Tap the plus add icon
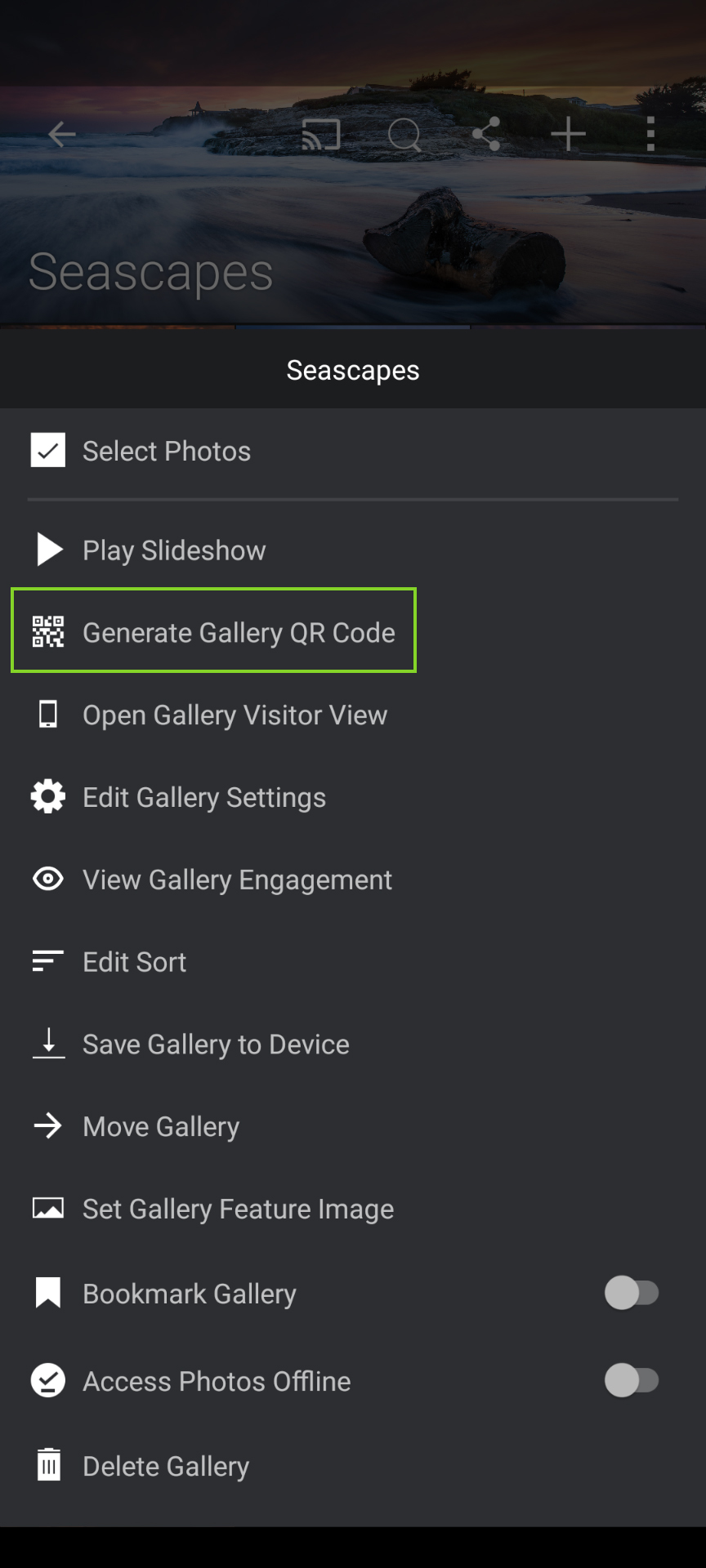706x1568 pixels. 568,134
